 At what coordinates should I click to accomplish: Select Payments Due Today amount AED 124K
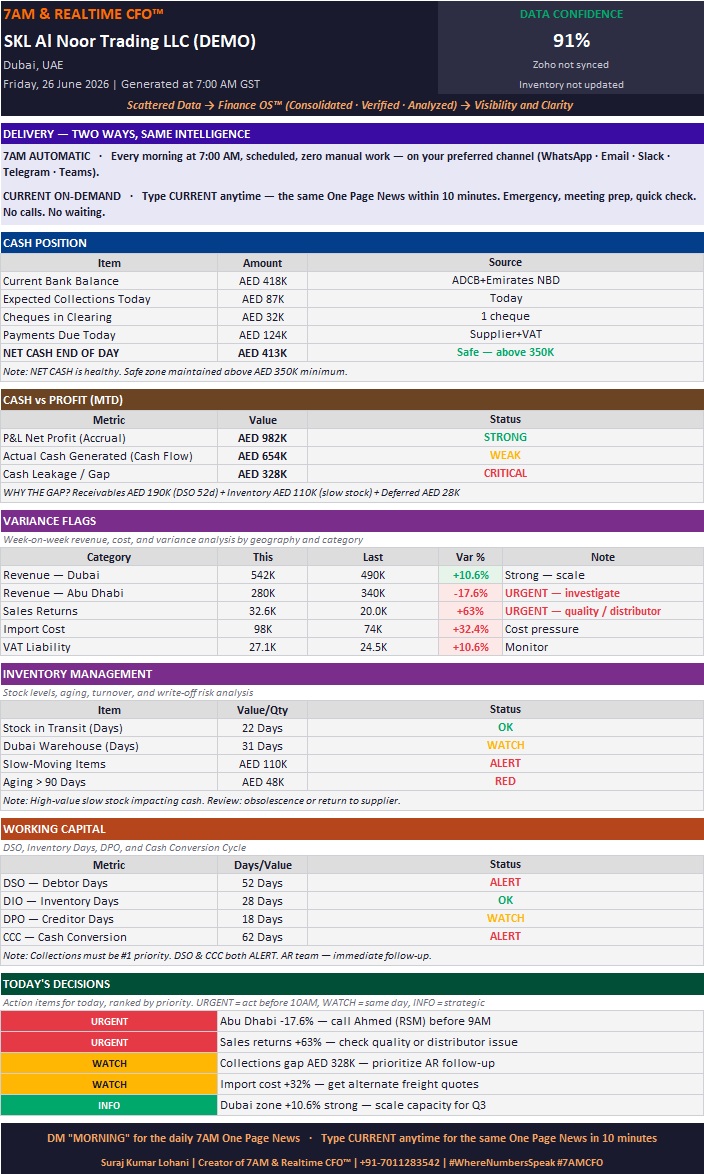[x=262, y=335]
